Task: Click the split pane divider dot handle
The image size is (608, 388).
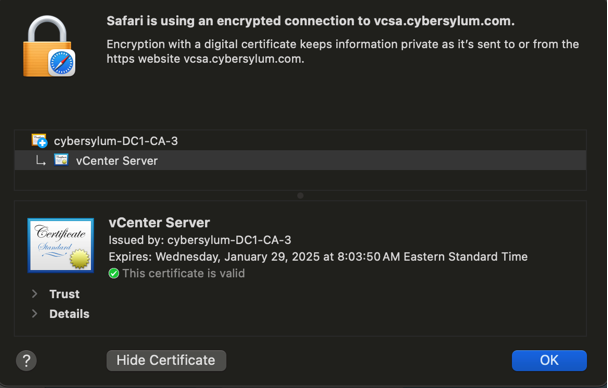Action: (300, 196)
